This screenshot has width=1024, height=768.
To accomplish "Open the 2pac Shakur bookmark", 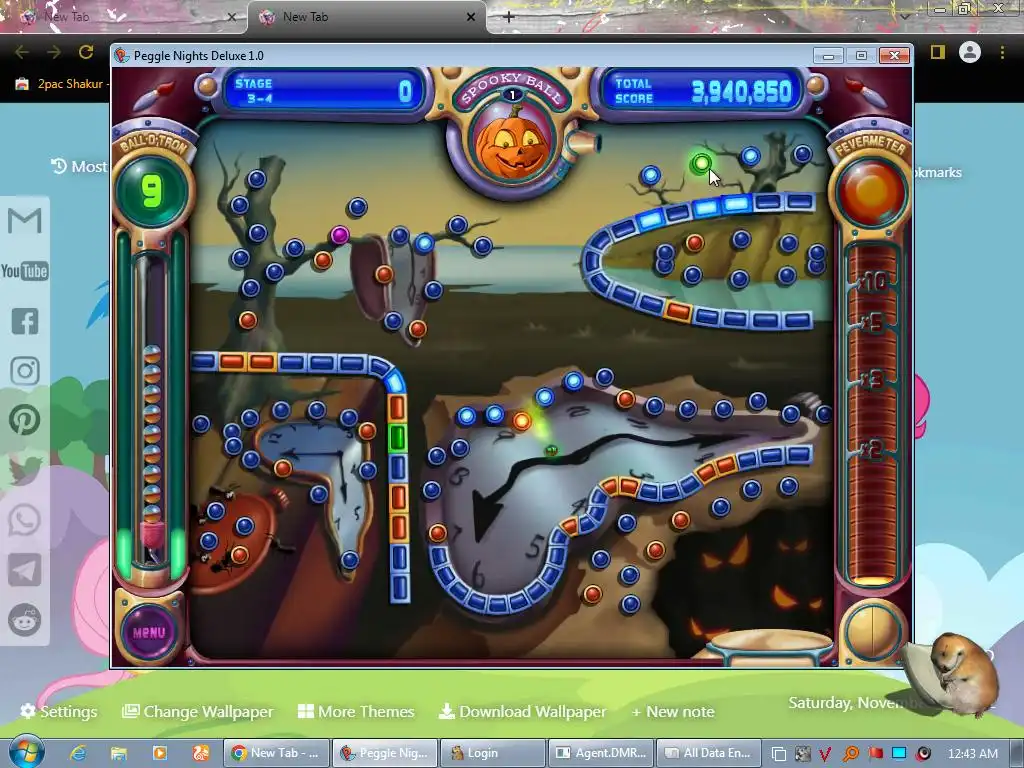I will click(60, 84).
